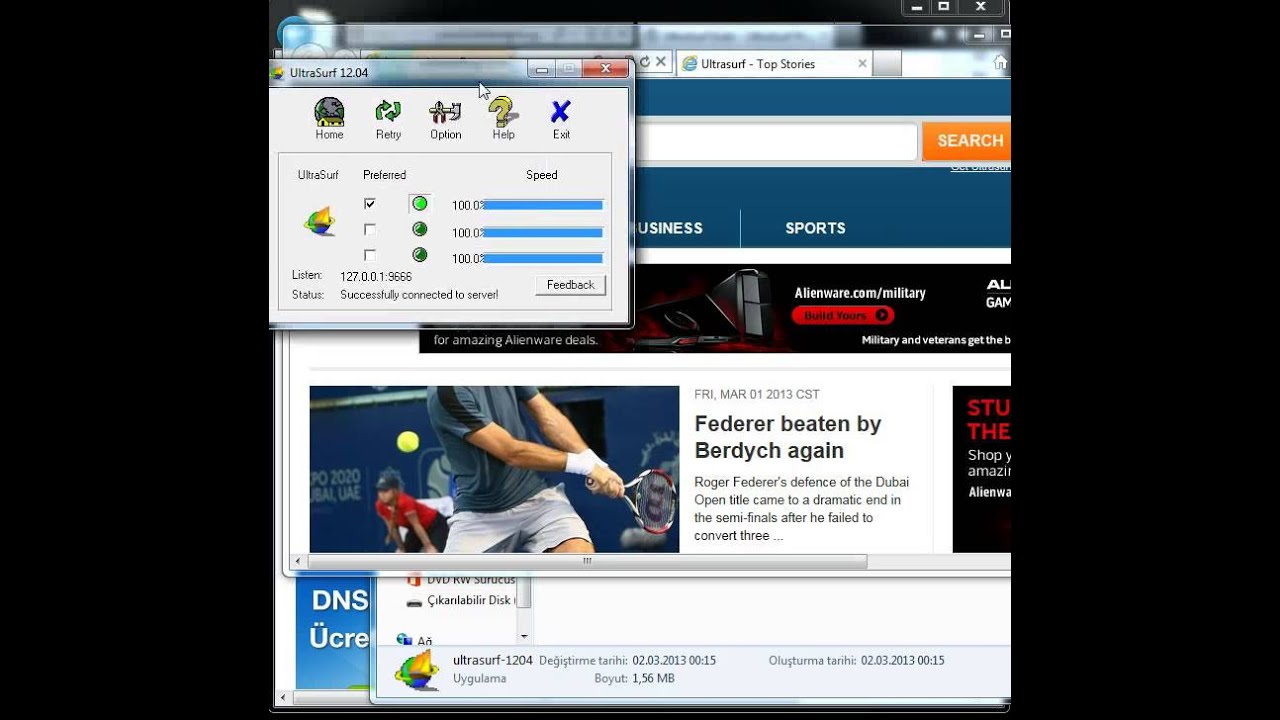Exit UltraSurf via the blue X icon
This screenshot has height=720, width=1280.
[x=561, y=118]
